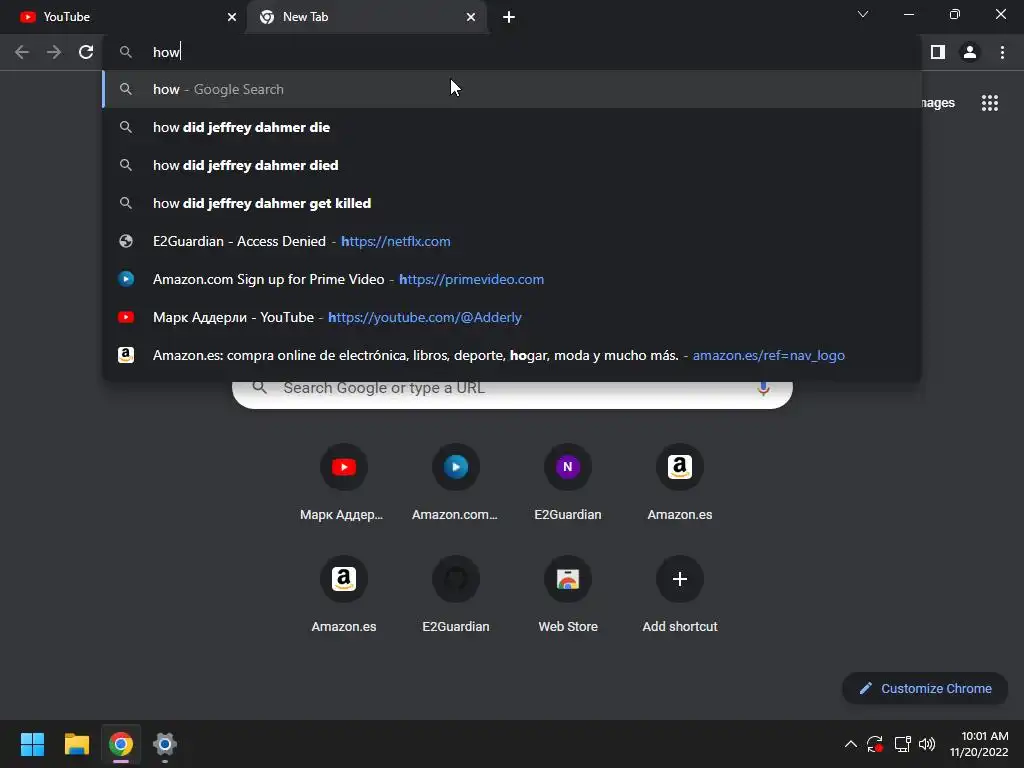Image resolution: width=1024 pixels, height=768 pixels.
Task: Switch to the YouTube tab
Action: [x=123, y=17]
